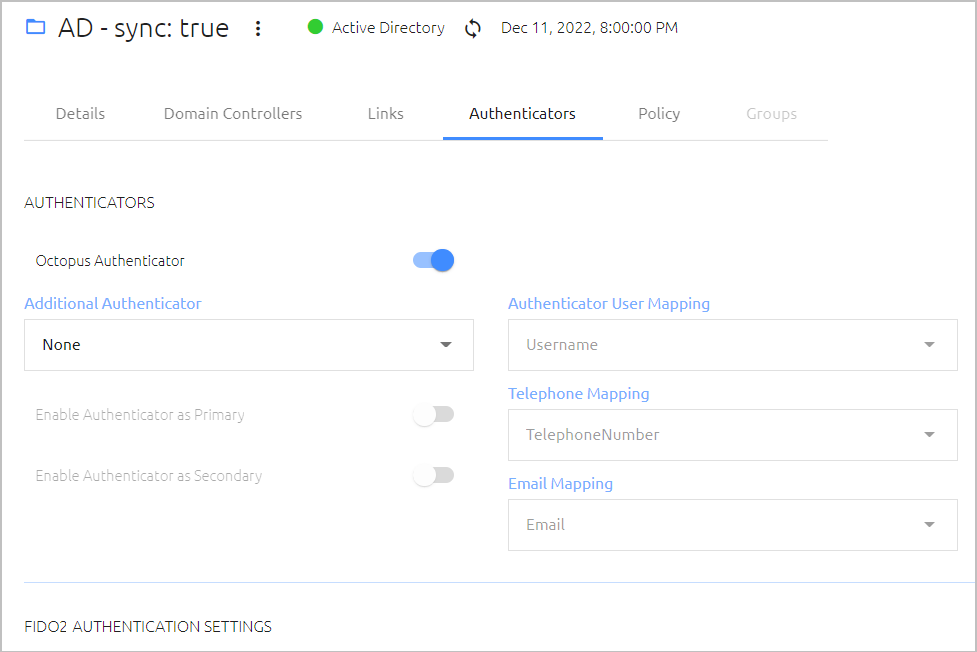Open the three-dot more options menu
This screenshot has height=652, width=977.
point(258,28)
